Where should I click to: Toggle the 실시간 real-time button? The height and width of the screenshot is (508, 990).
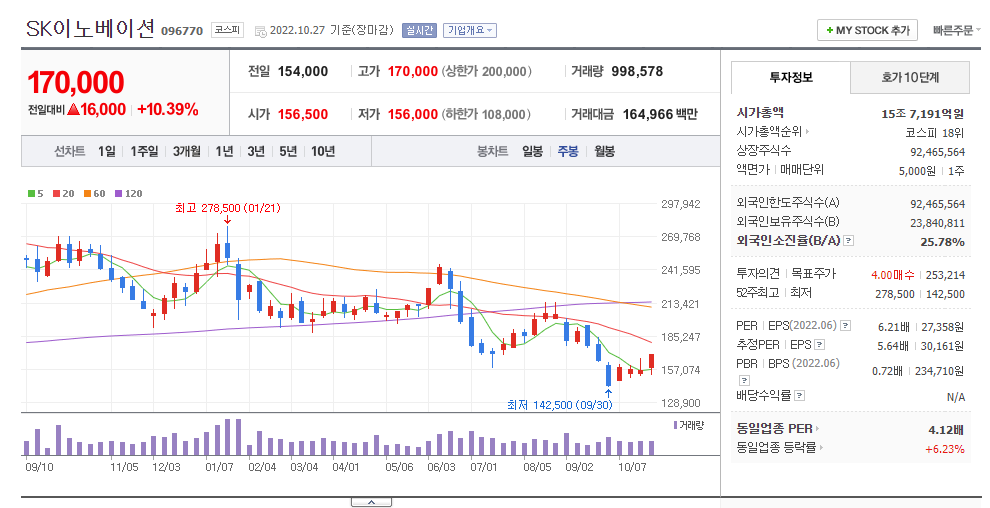(419, 30)
